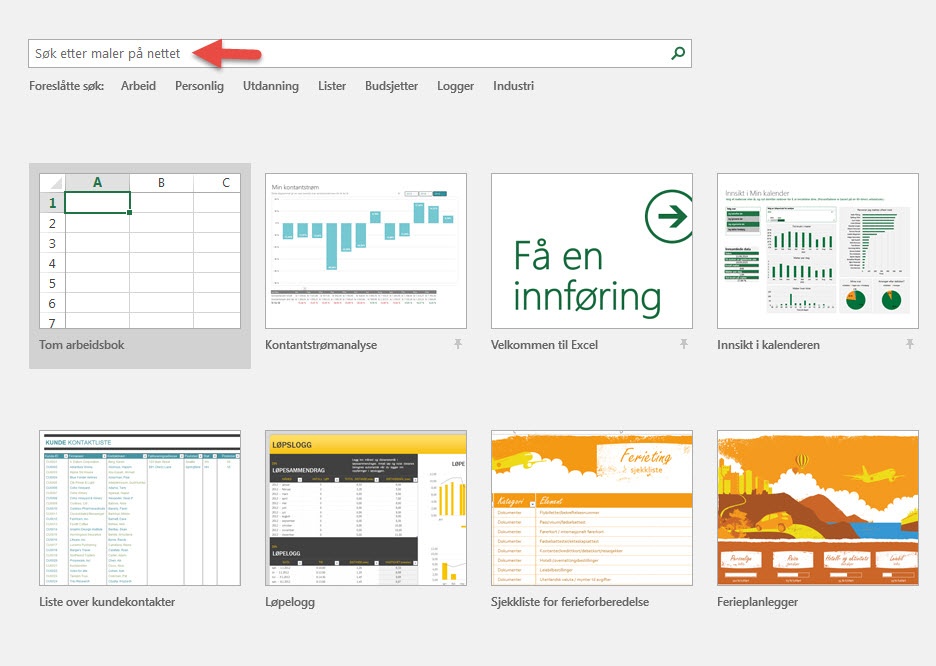Select the 'Budsjetter' suggested search
Image resolution: width=936 pixels, height=666 pixels.
391,86
